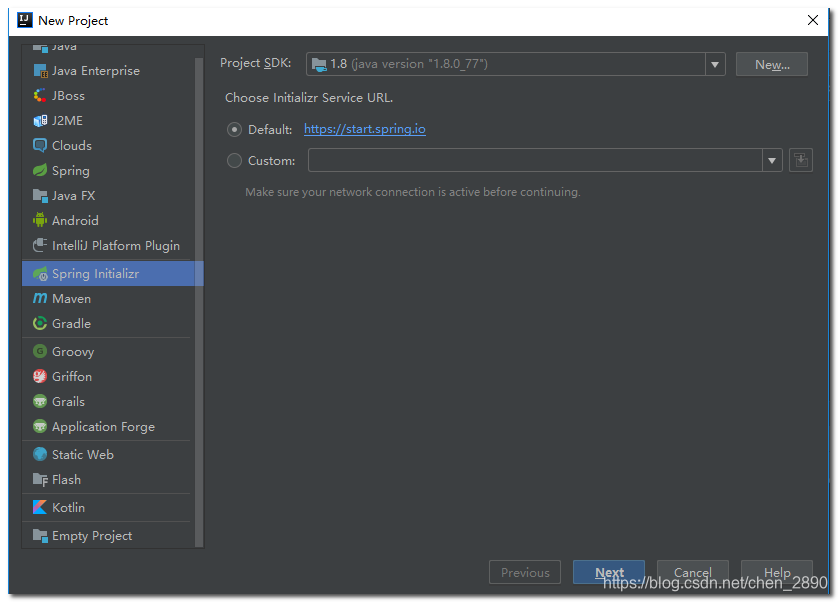Select the Static Web label
The image size is (838, 602).
click(82, 454)
